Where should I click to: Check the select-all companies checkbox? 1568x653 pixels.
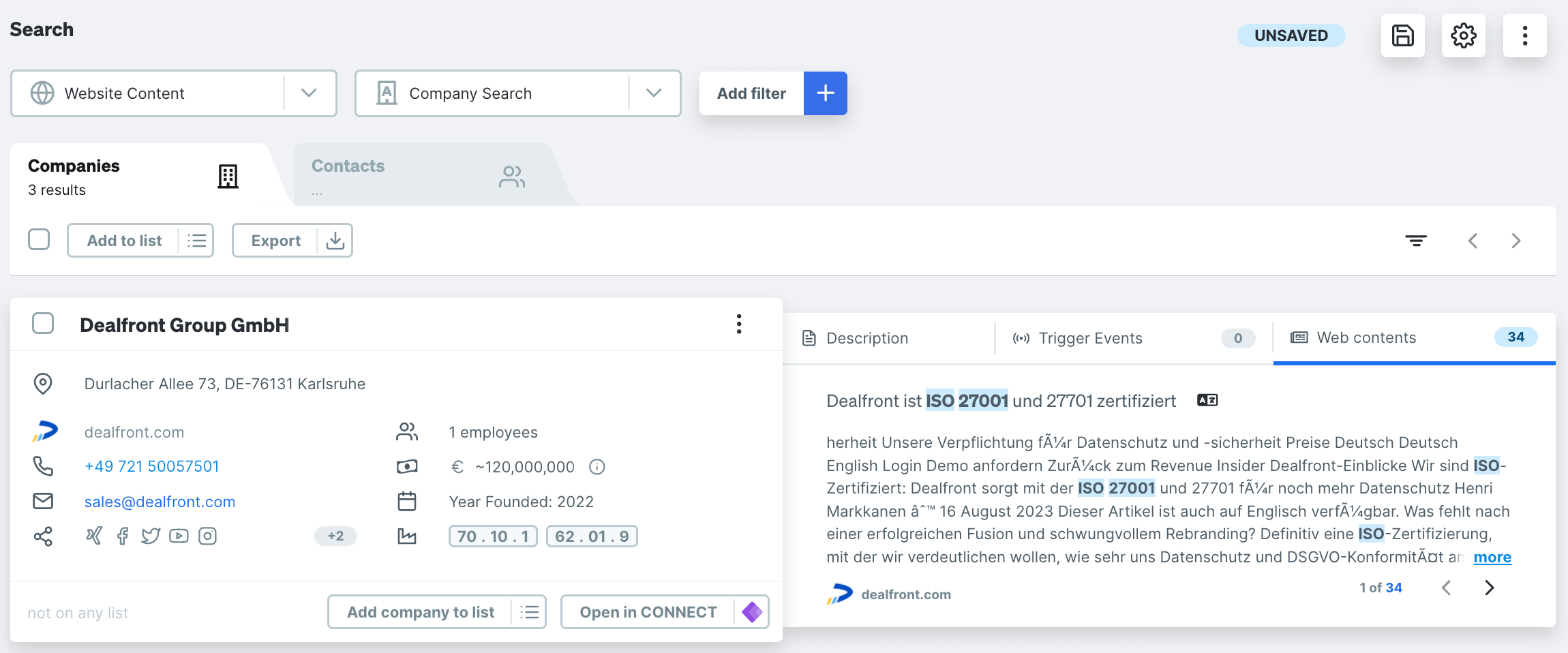[39, 239]
